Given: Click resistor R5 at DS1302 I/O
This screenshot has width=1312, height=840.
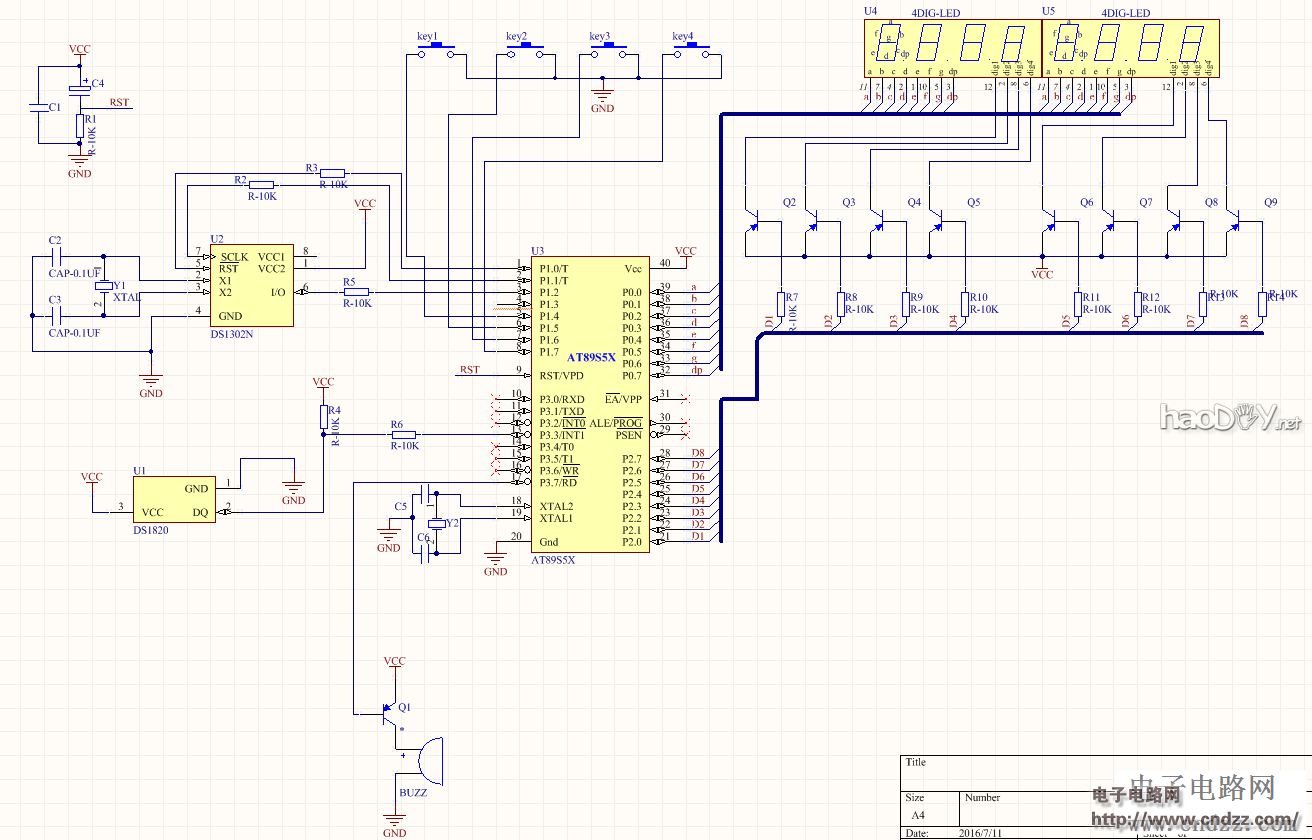Looking at the screenshot, I should click(356, 292).
